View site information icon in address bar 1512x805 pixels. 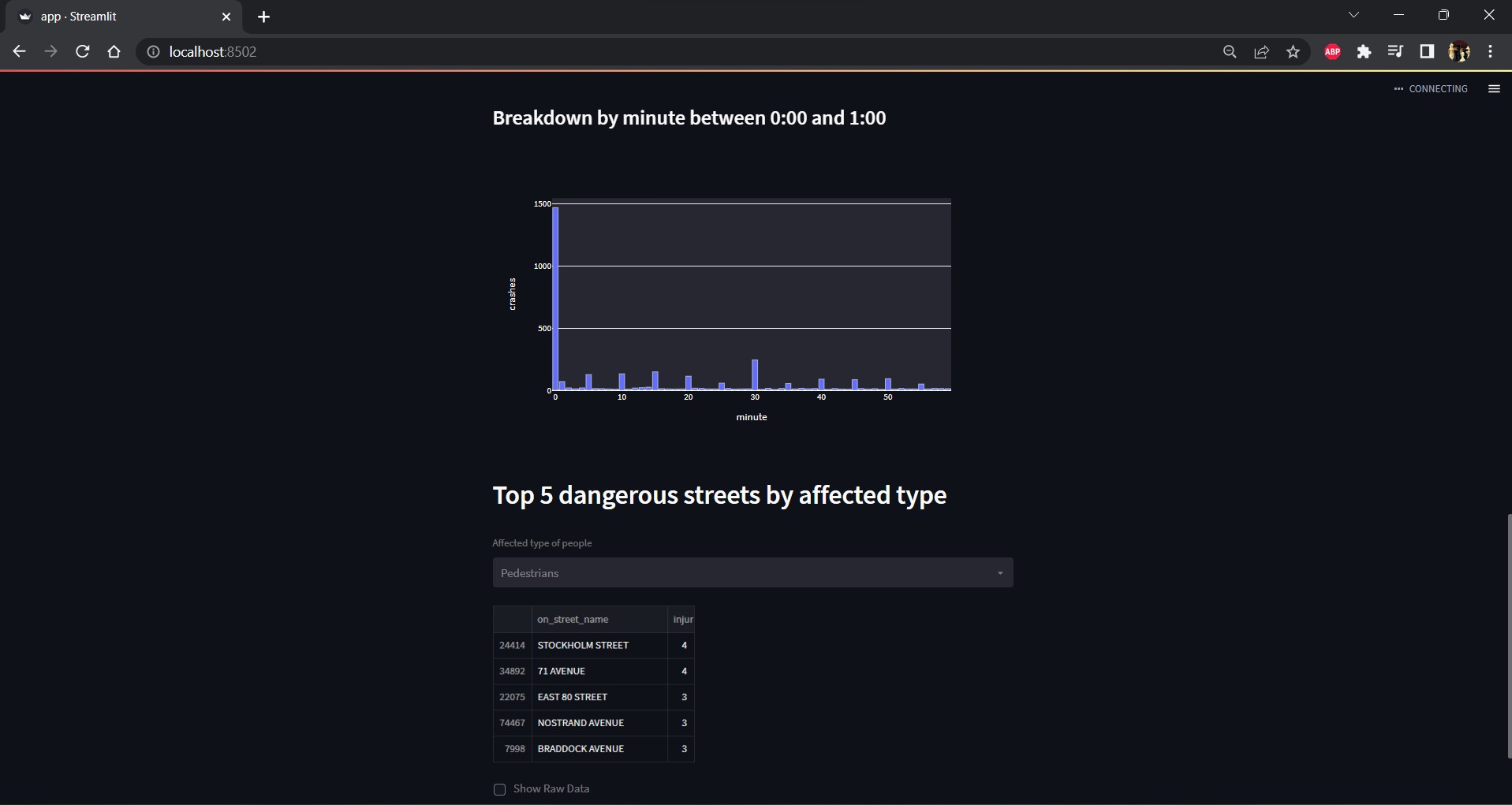coord(154,52)
